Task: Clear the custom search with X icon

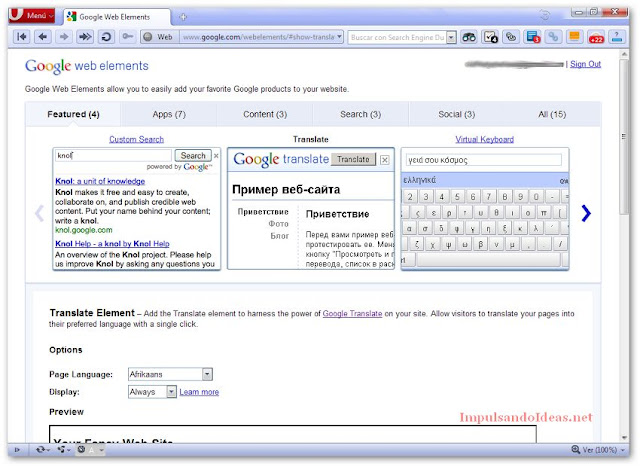Action: (x=216, y=156)
